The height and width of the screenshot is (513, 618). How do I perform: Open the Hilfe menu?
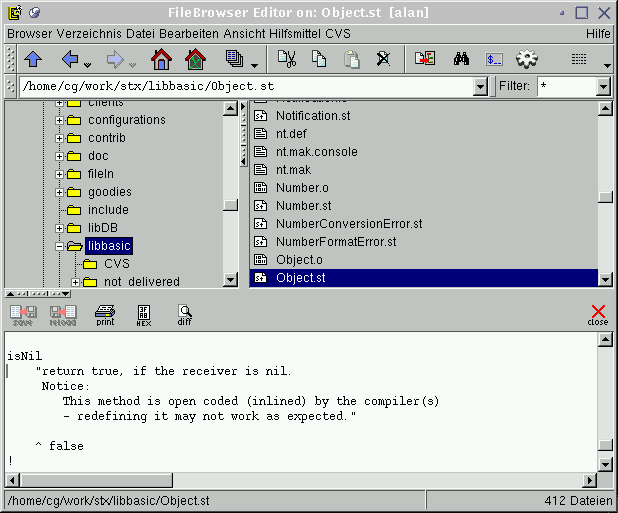pyautogui.click(x=598, y=34)
